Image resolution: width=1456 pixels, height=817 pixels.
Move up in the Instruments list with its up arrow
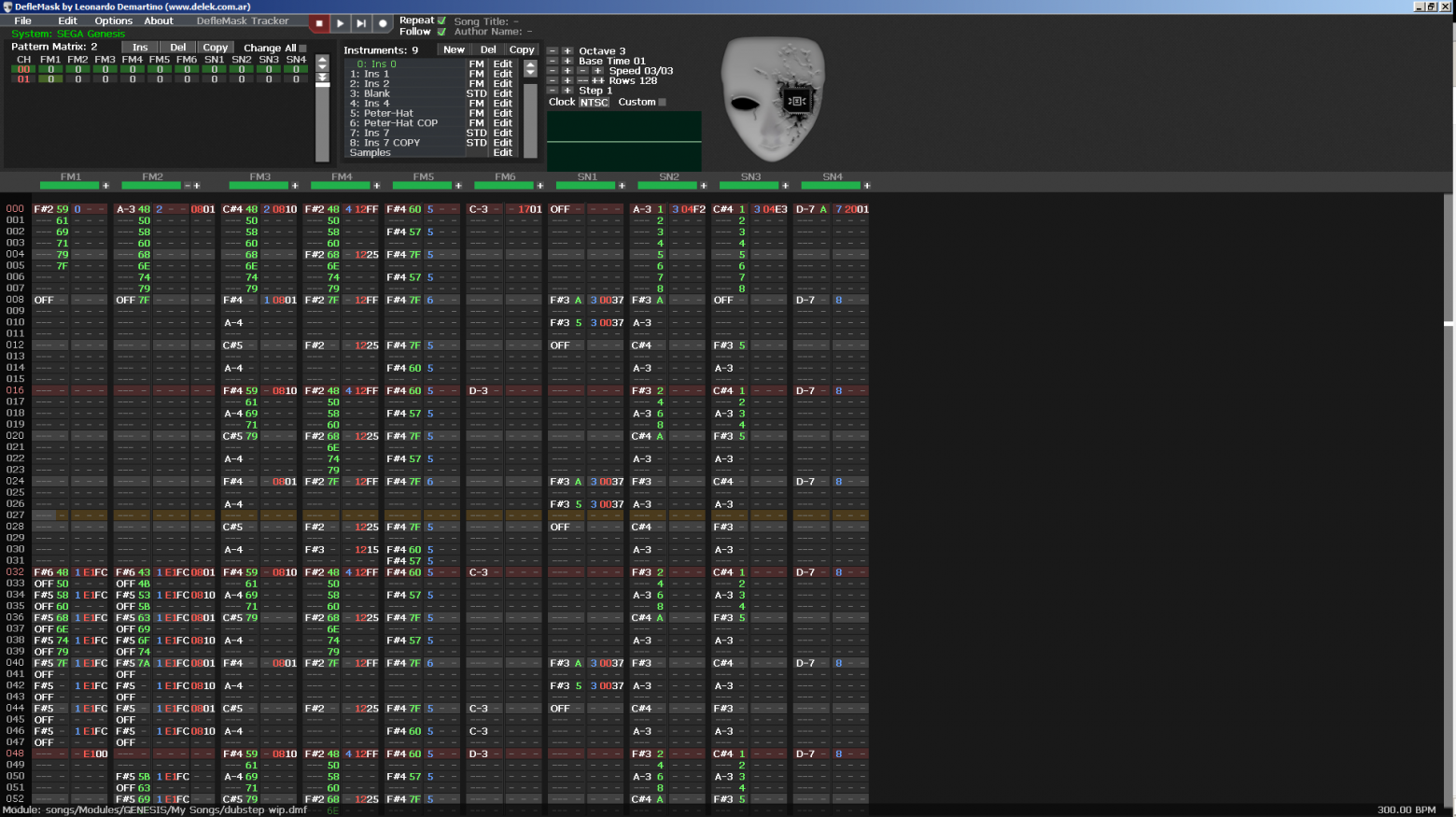click(x=530, y=64)
